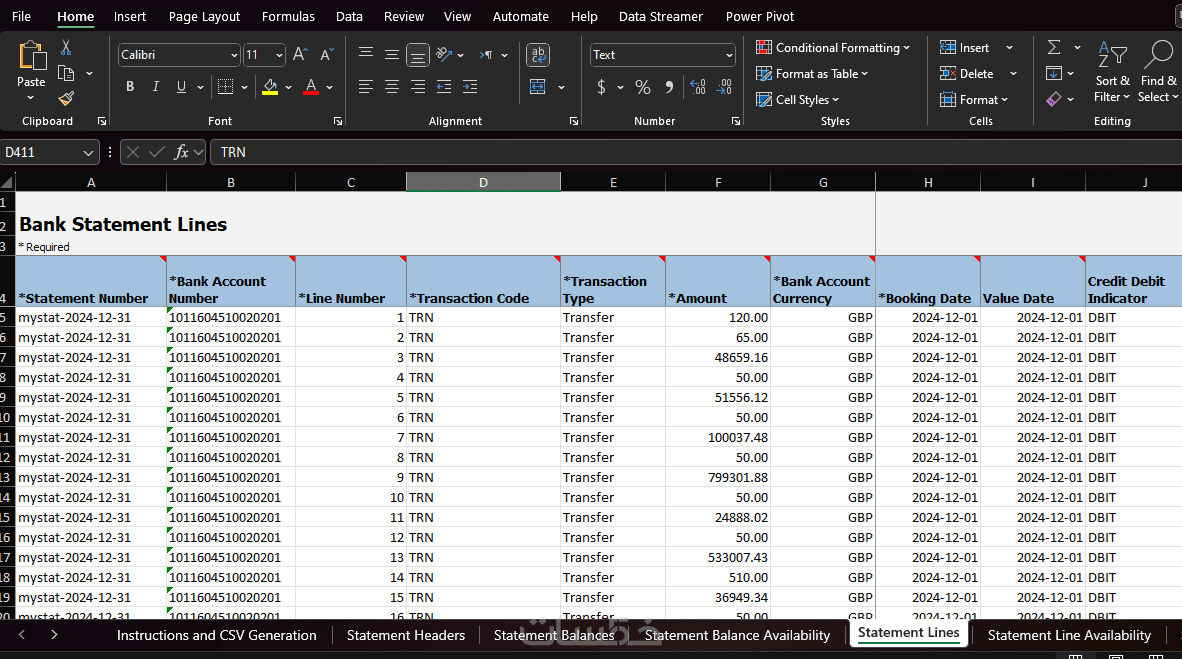Viewport: 1182px width, 659px height.
Task: Click the Increase Font Size icon
Action: tap(300, 55)
